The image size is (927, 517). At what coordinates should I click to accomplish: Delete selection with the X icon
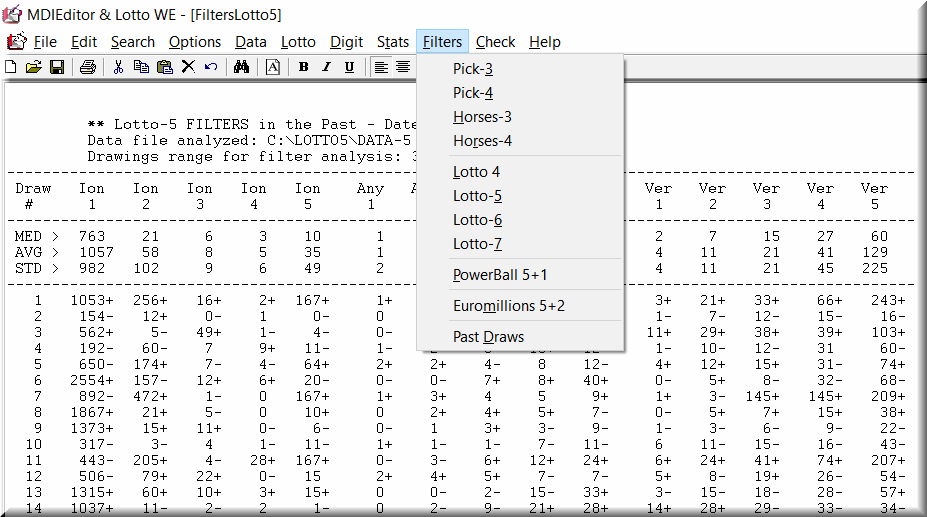tap(188, 66)
